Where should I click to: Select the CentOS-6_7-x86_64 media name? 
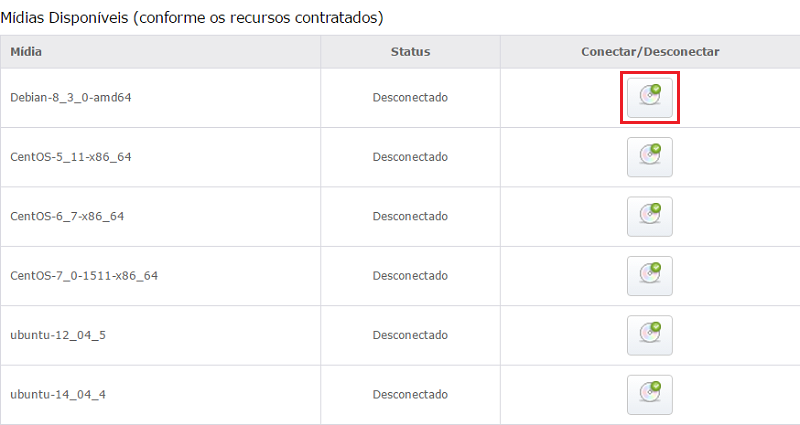coord(67,216)
